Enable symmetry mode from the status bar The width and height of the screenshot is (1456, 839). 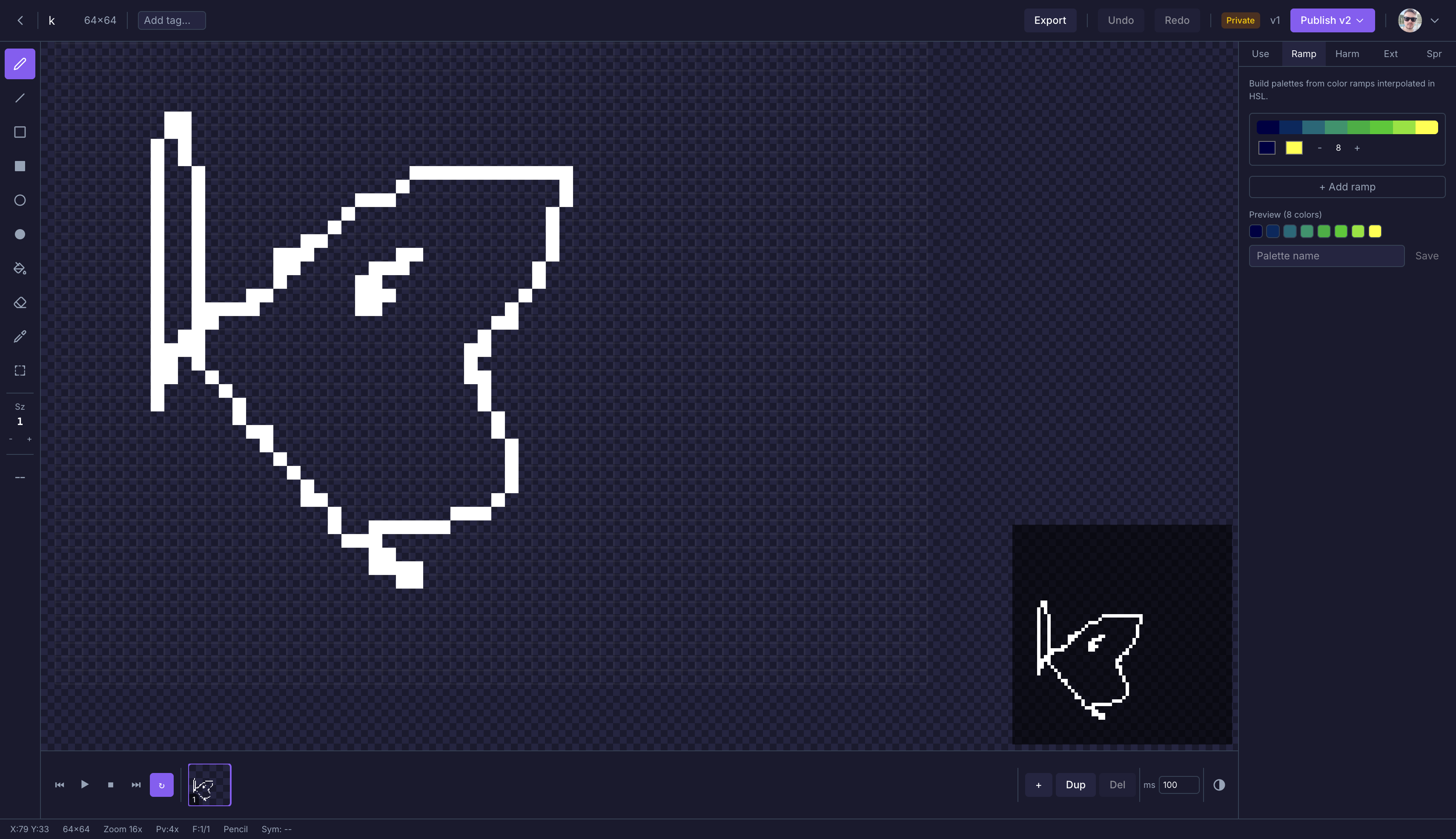(276, 829)
